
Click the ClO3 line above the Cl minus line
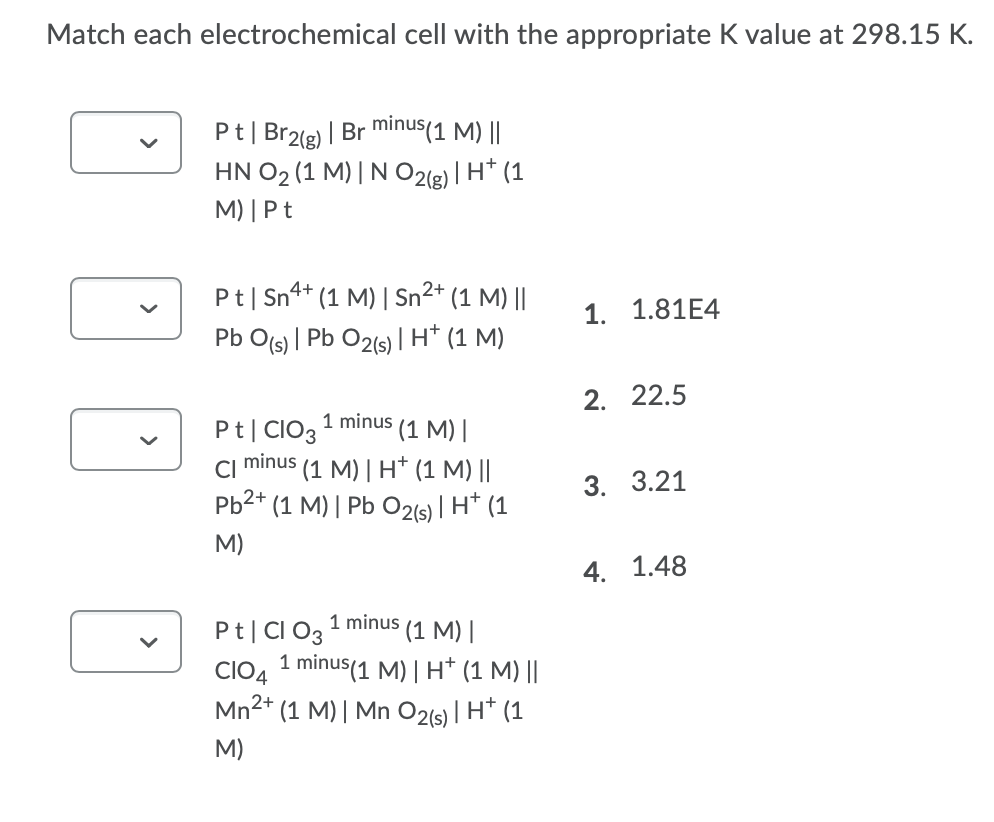click(x=344, y=430)
